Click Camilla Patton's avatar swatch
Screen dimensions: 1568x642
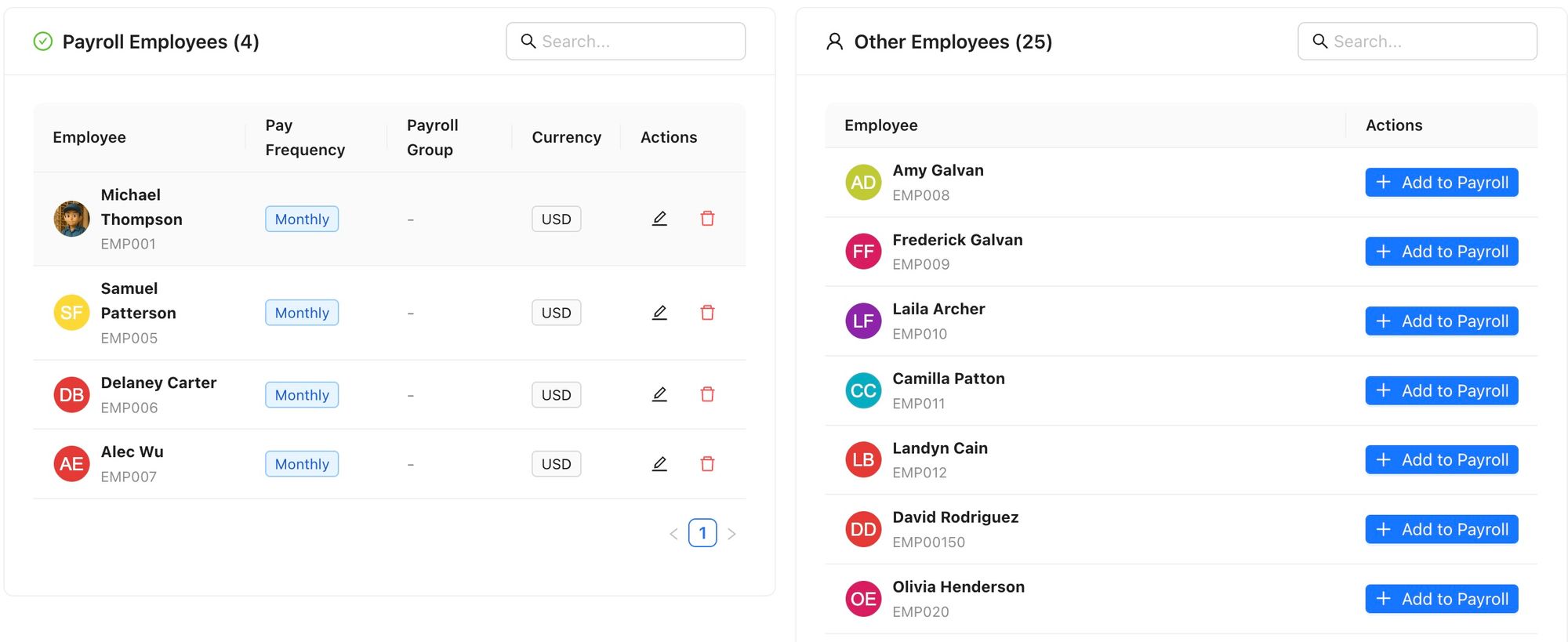[x=862, y=390]
